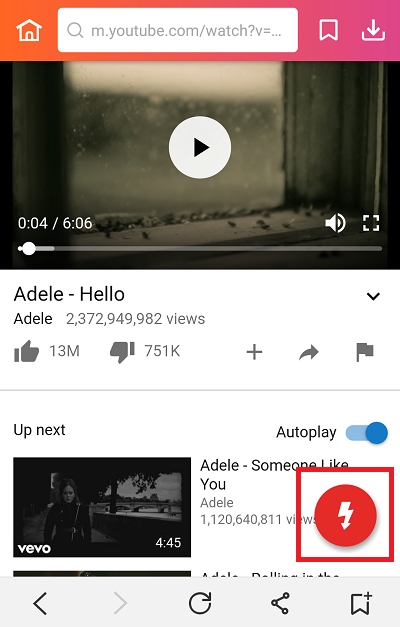Focus the m.youtube.com address bar
The width and height of the screenshot is (400, 627).
(178, 30)
